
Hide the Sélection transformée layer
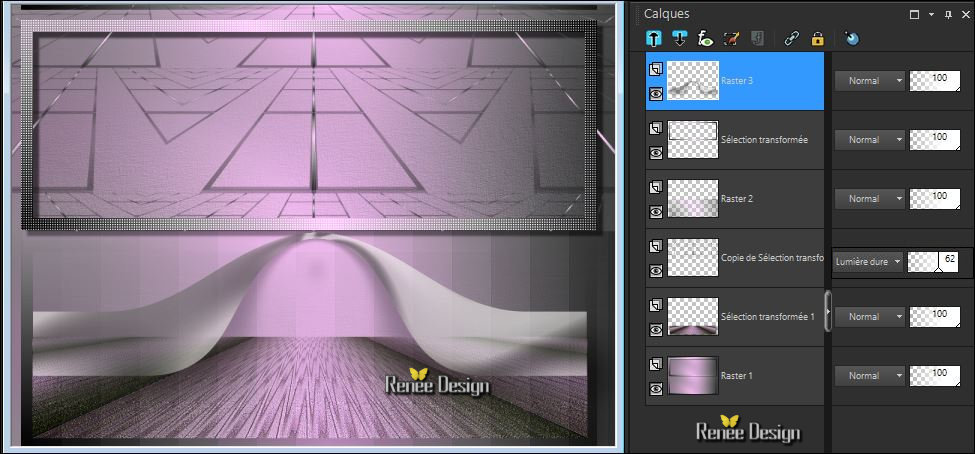[x=655, y=152]
